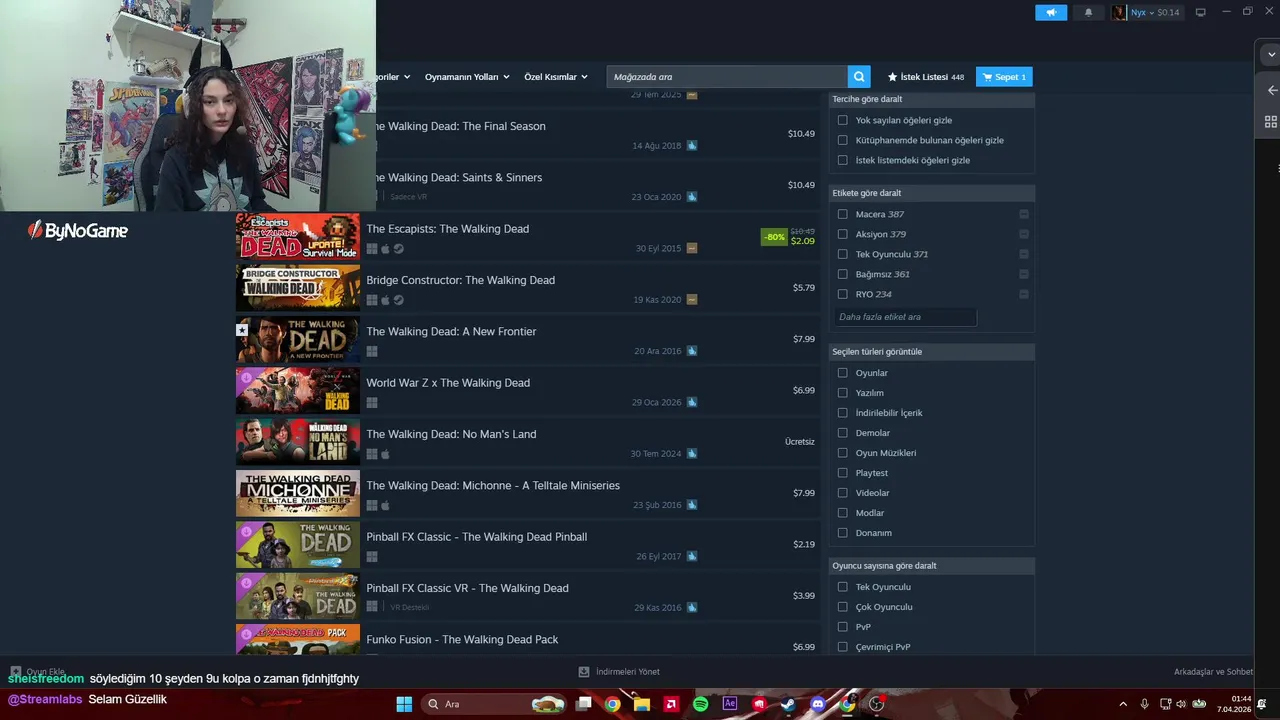Click the İndirmeleri Yönet downloads icon

tap(584, 672)
